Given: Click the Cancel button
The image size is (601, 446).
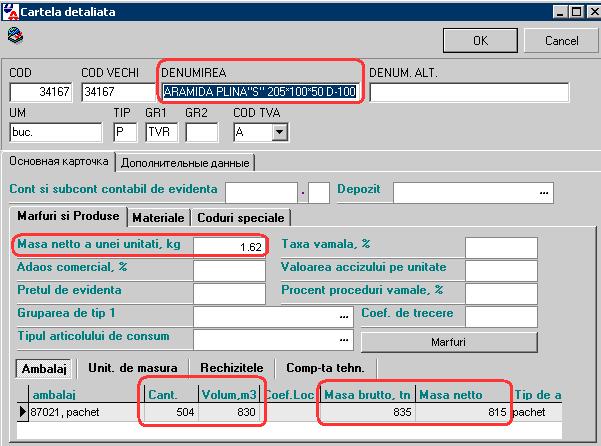Looking at the screenshot, I should tap(562, 41).
